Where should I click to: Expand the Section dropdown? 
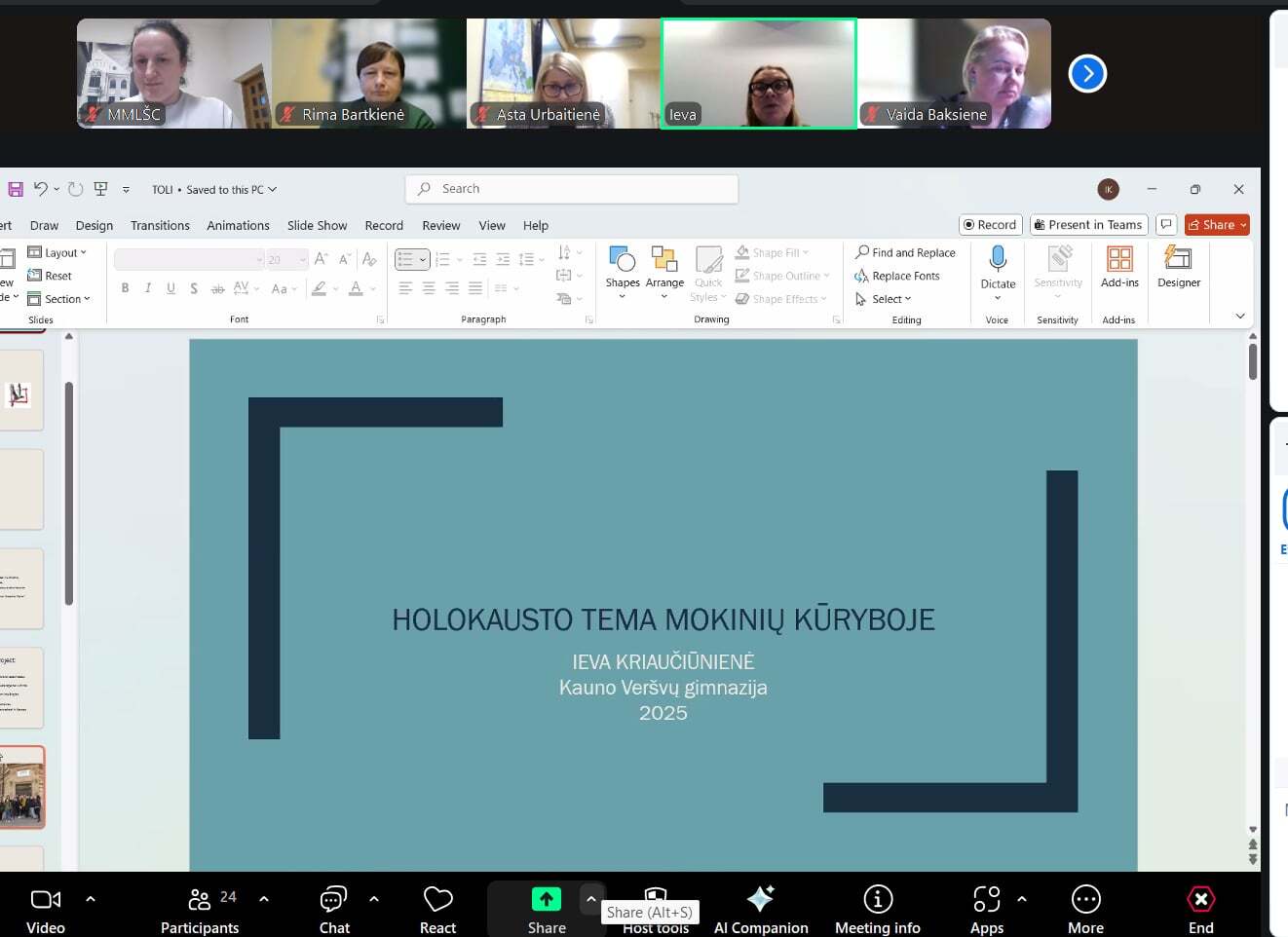60,299
